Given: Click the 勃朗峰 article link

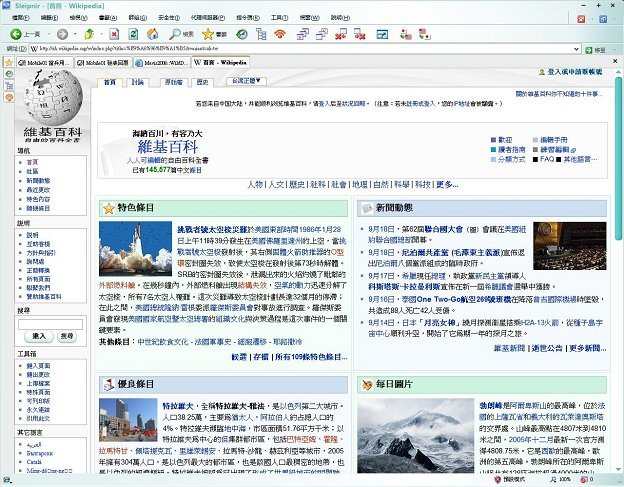Looking at the screenshot, I should [491, 406].
